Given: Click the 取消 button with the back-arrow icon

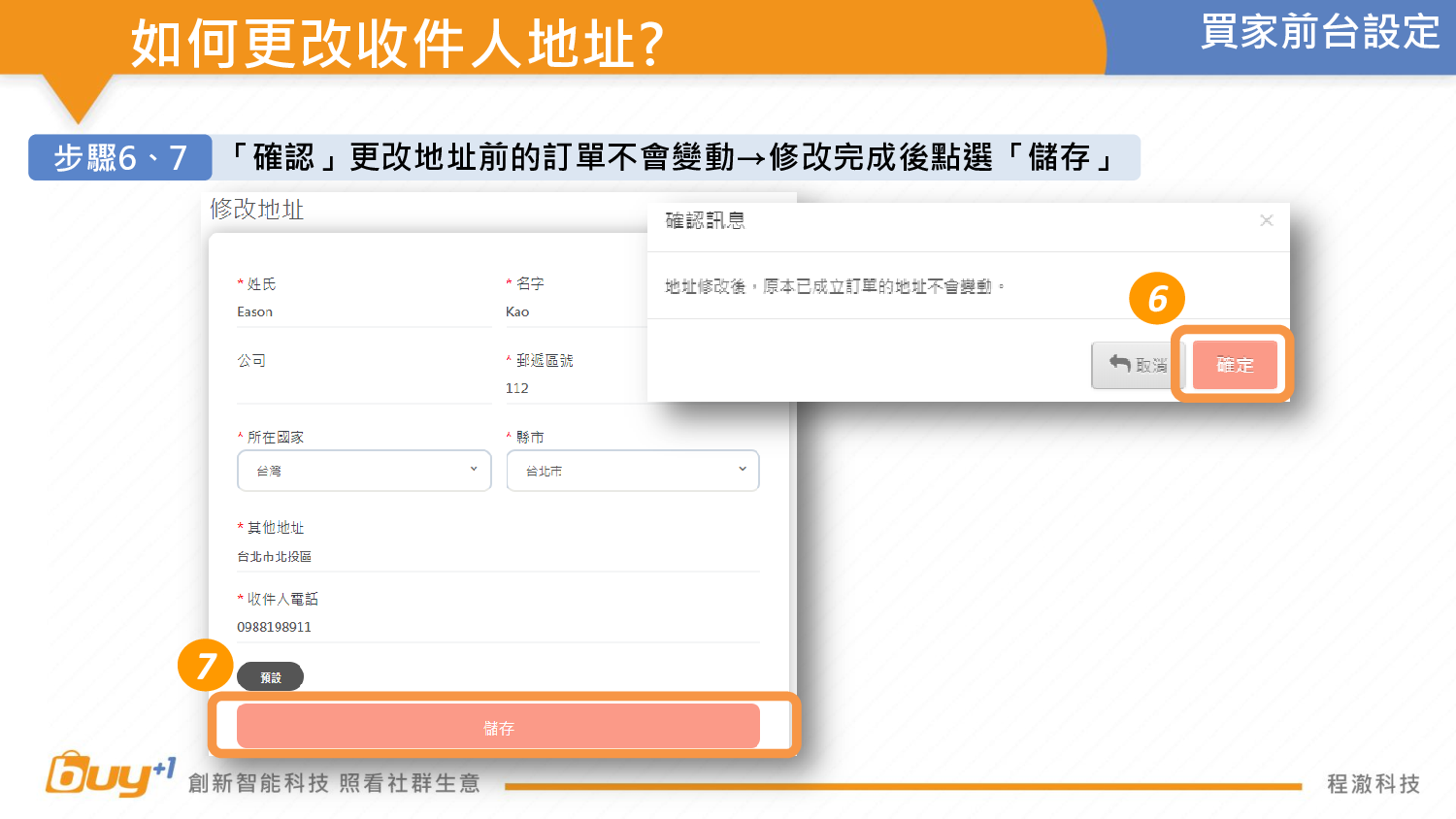Looking at the screenshot, I should 1136,365.
